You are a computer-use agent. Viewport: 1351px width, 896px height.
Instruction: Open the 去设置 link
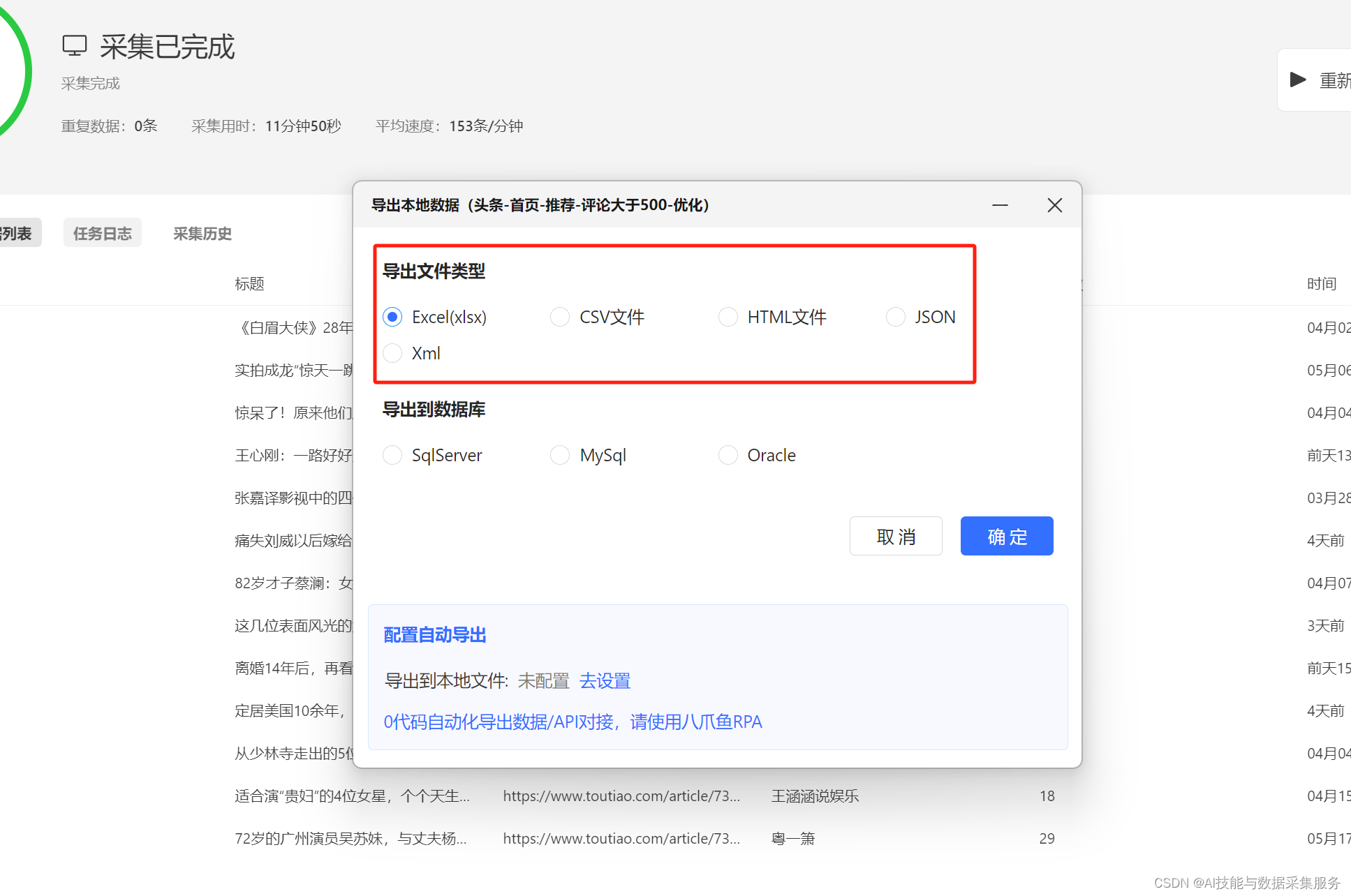(605, 681)
